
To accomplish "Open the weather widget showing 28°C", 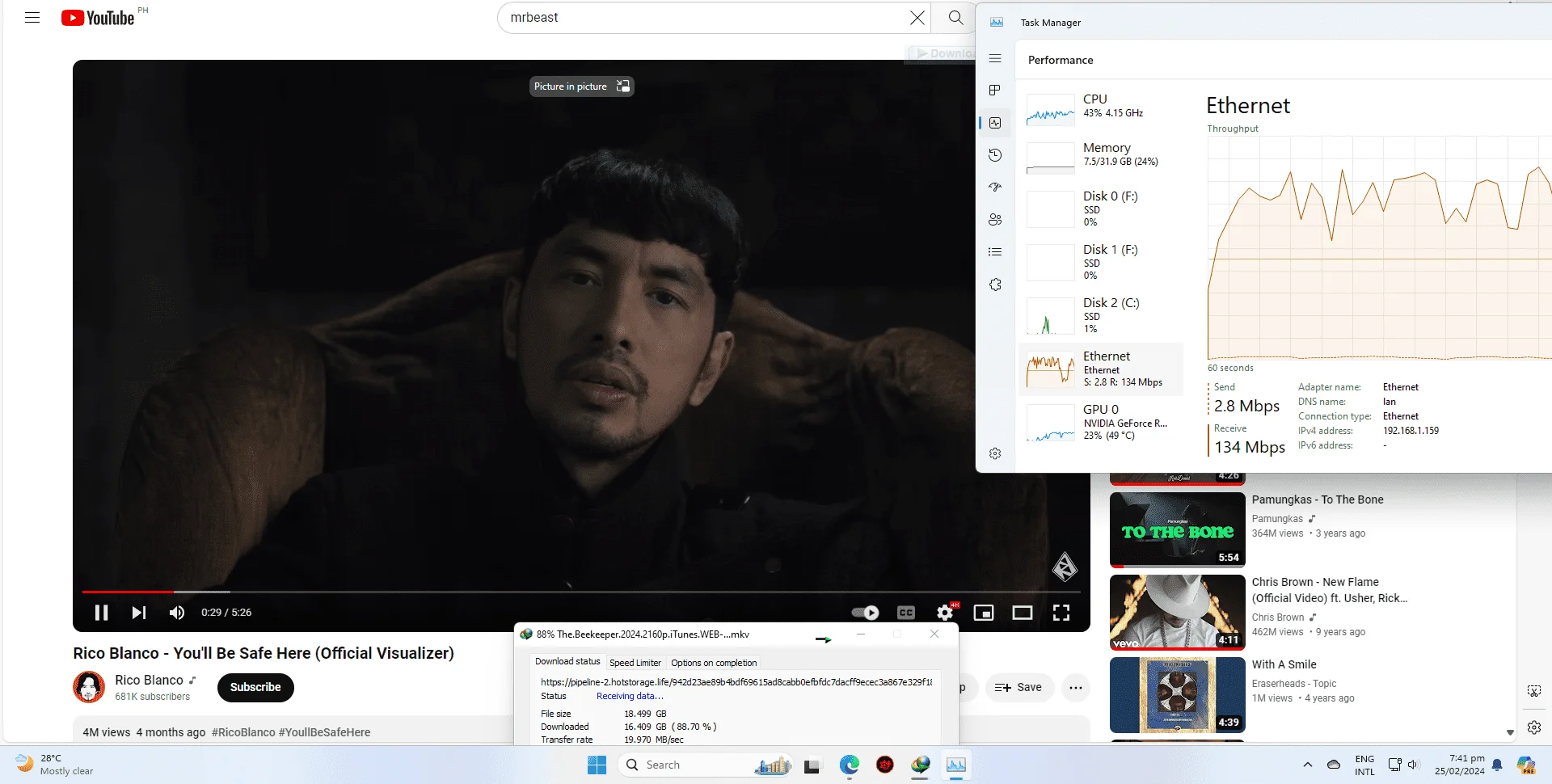I will point(55,765).
